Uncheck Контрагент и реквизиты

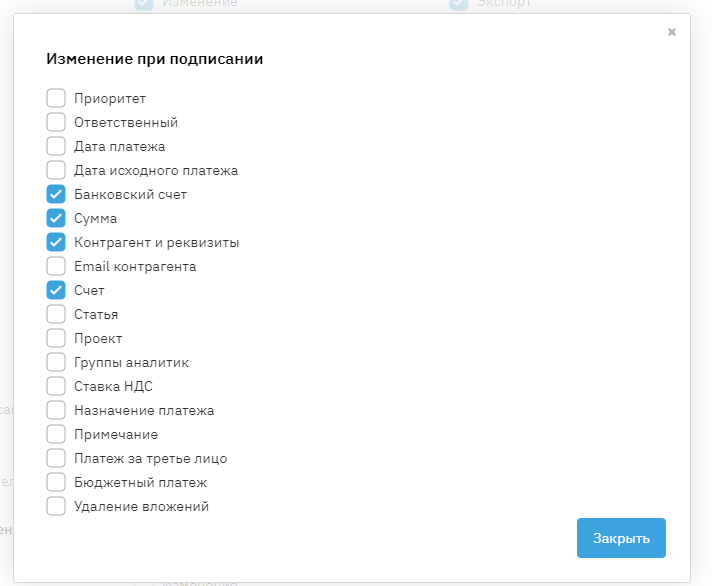(56, 242)
